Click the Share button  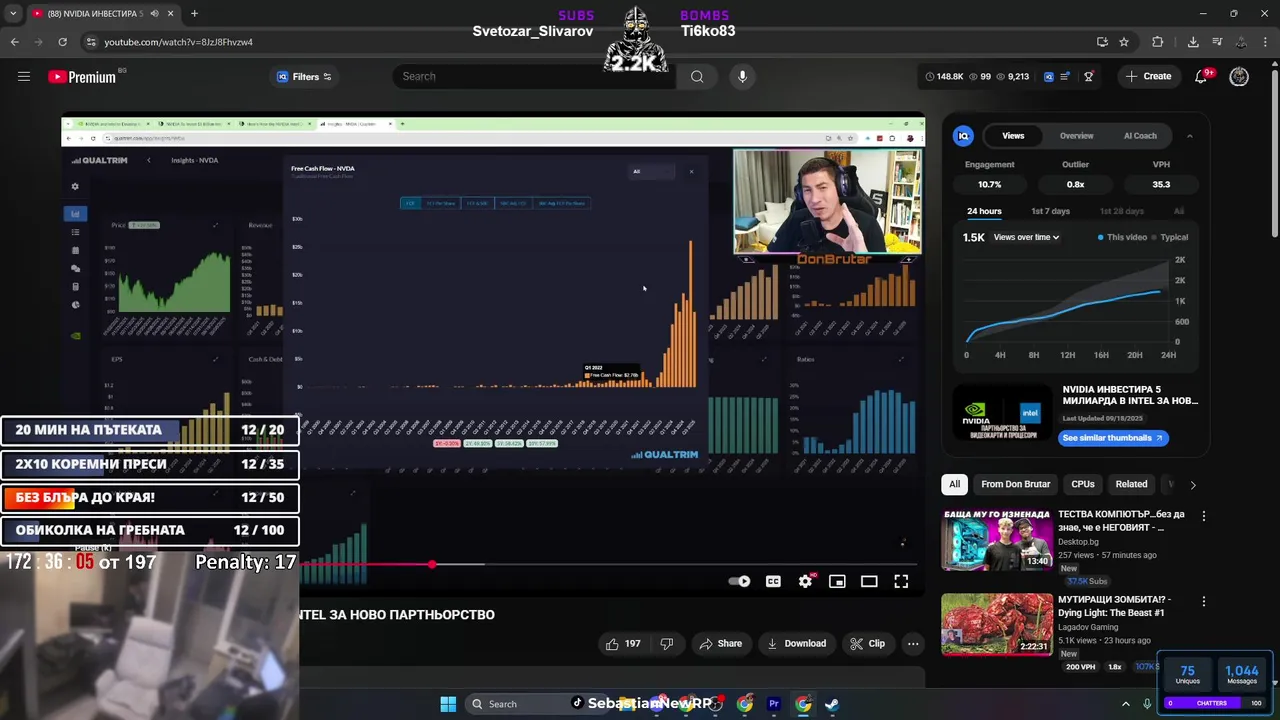[720, 644]
